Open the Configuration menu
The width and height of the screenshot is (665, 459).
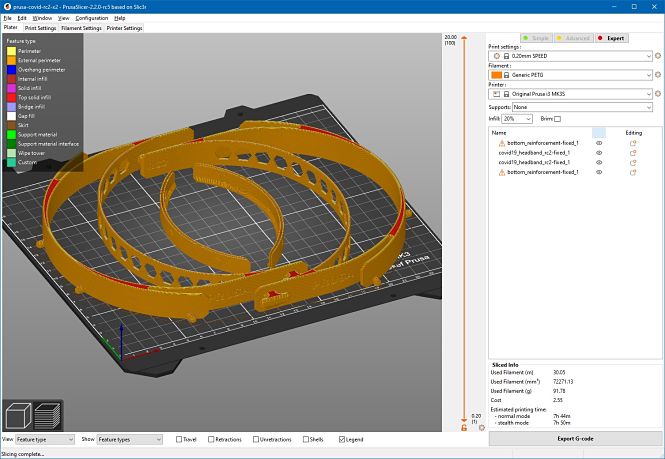tap(91, 18)
